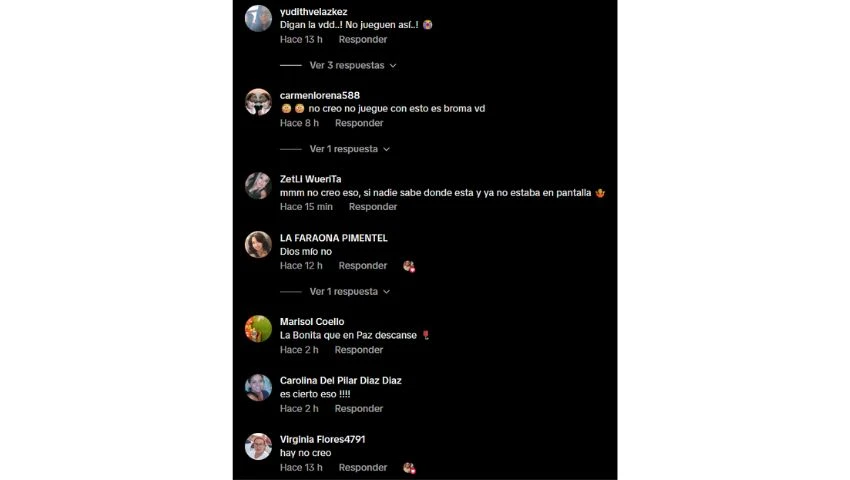Screen dimensions: 850x480
Task: Reply to Carolina Del Pilar Diaz Diaz
Action: [358, 408]
